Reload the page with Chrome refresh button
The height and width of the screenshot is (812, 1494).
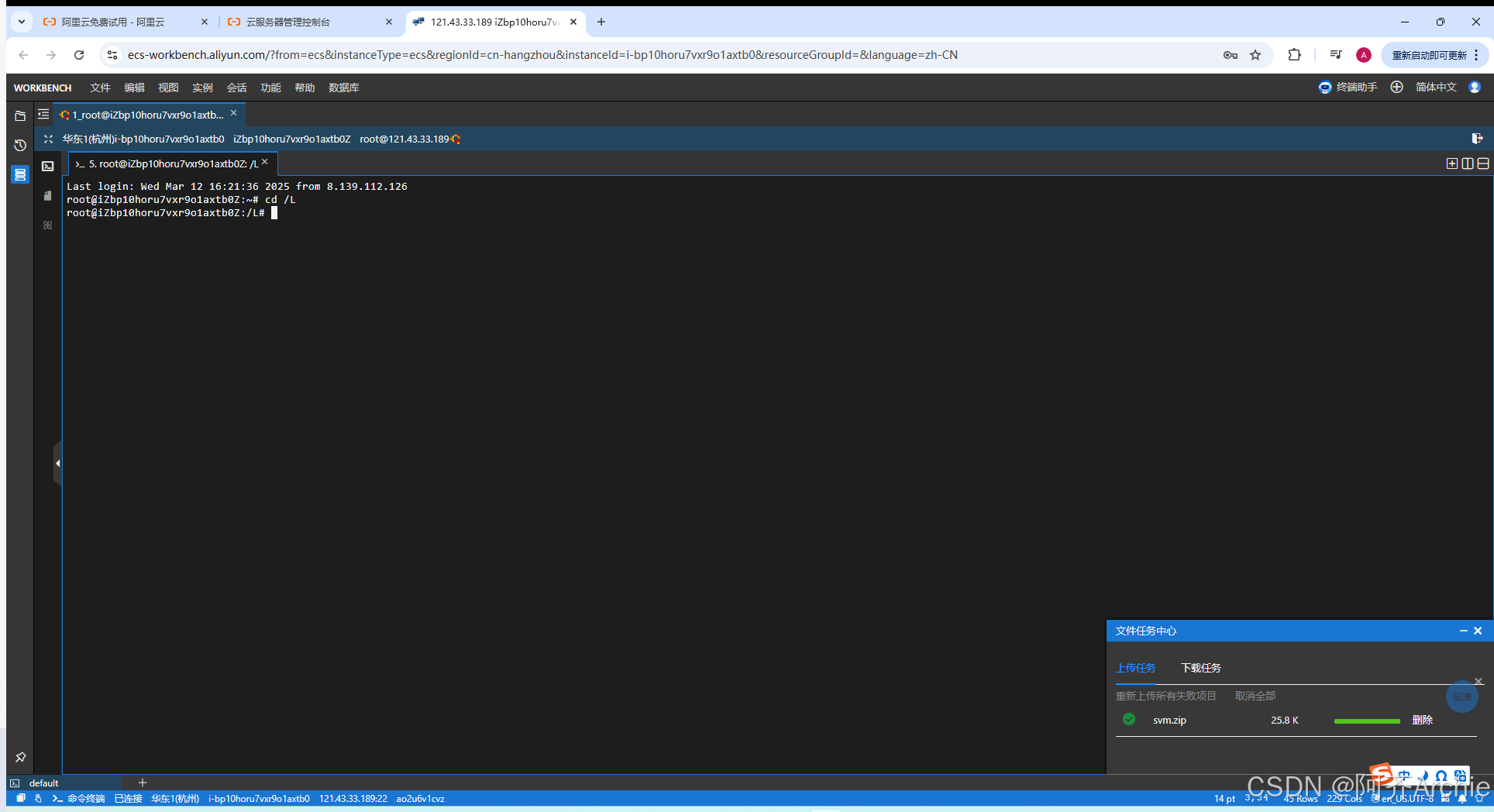(x=79, y=55)
